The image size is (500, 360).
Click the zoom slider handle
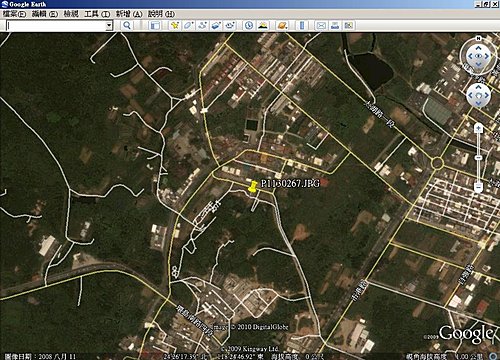478,157
